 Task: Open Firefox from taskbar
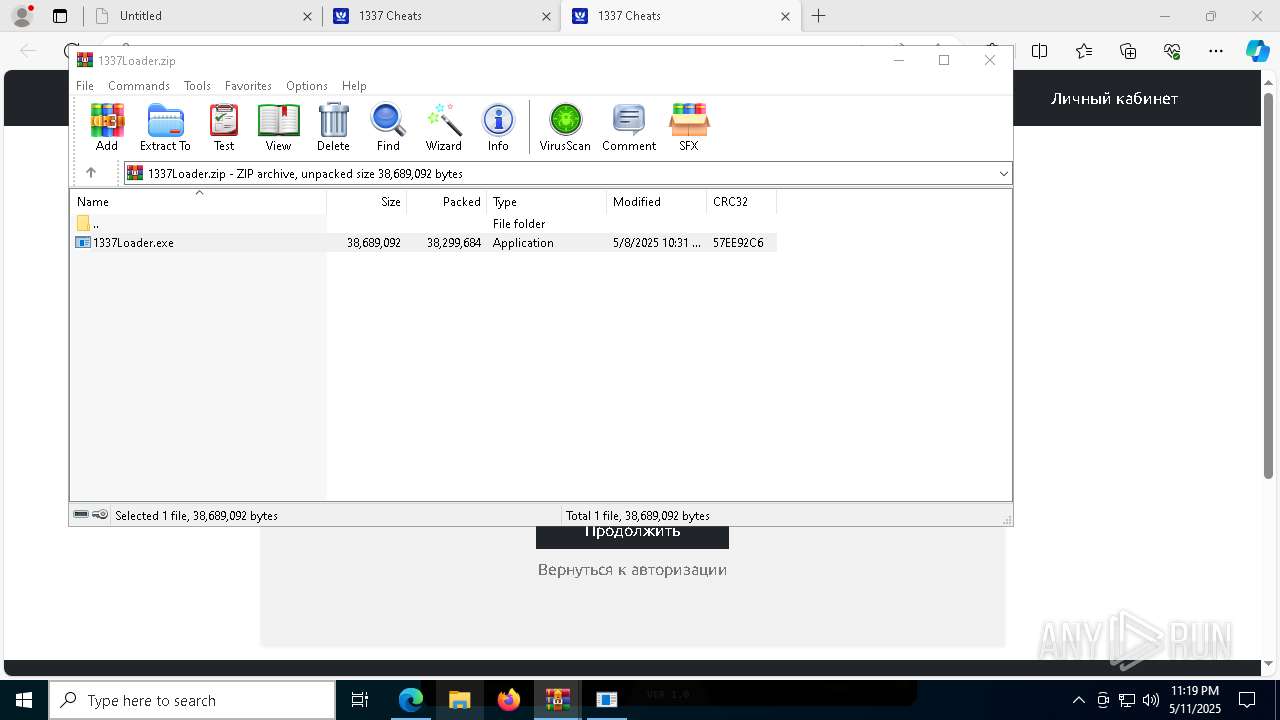[508, 700]
